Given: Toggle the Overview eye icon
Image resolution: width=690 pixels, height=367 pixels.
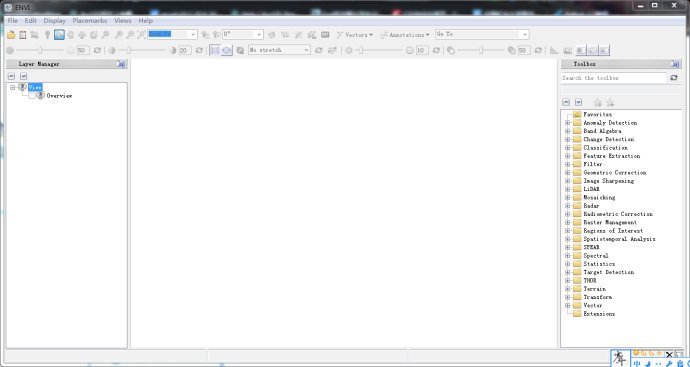Looking at the screenshot, I should [x=40, y=95].
